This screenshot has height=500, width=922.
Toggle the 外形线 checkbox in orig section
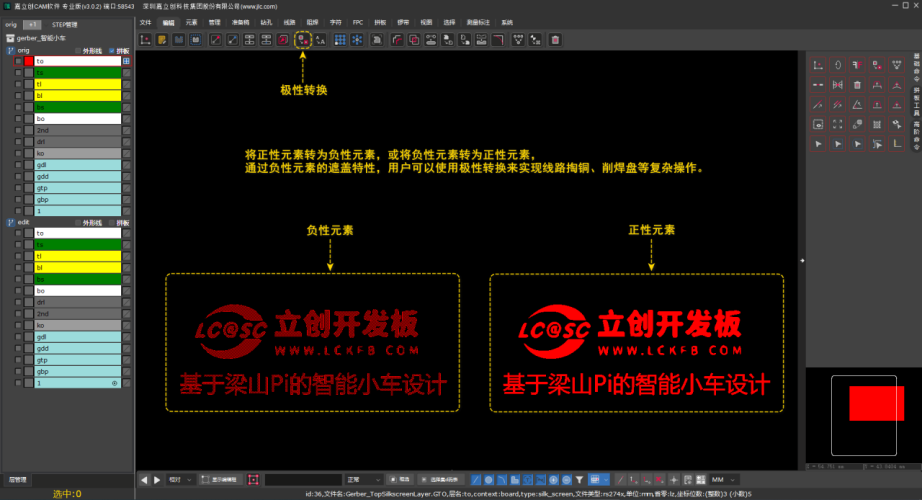tap(78, 51)
